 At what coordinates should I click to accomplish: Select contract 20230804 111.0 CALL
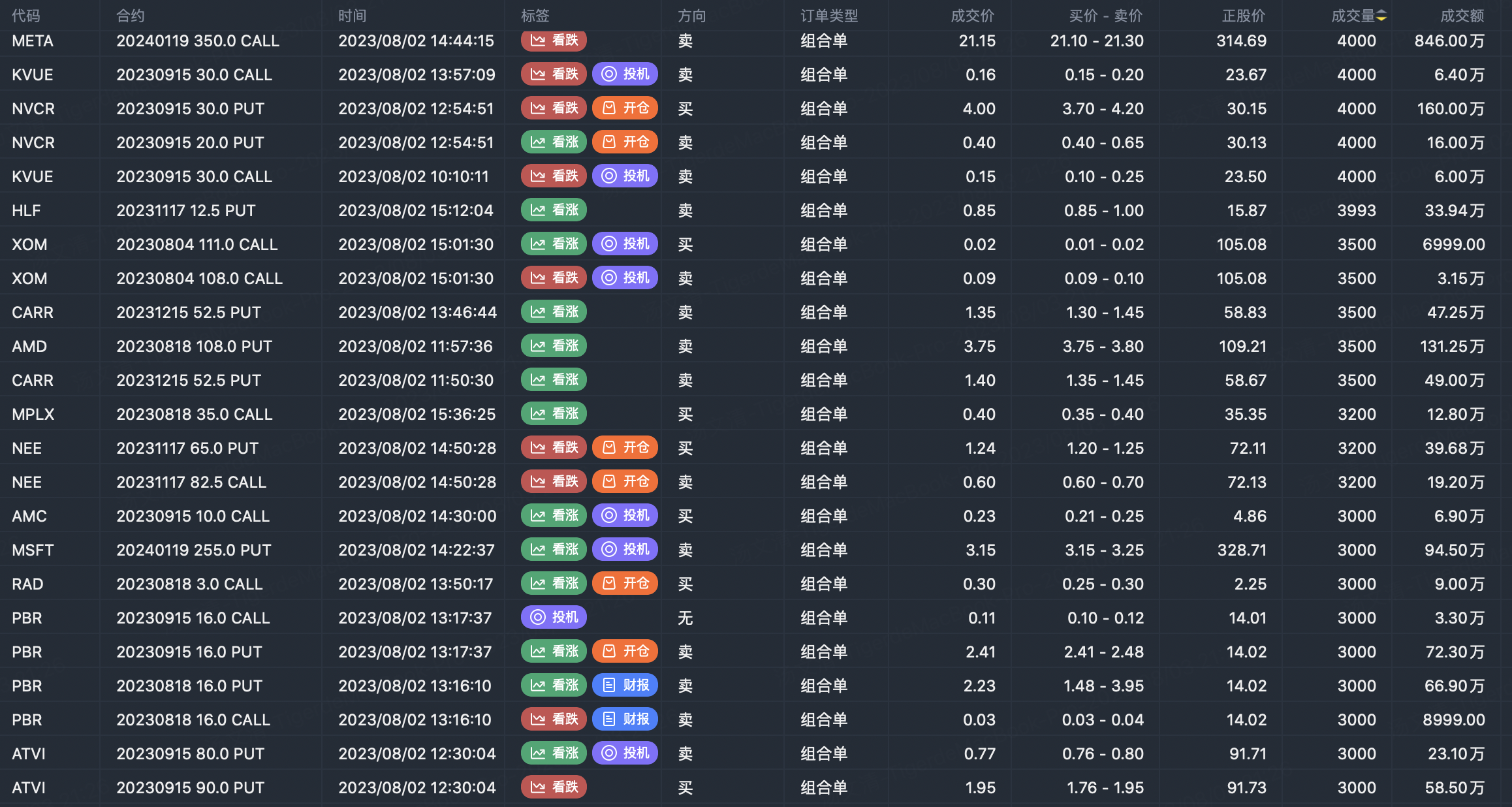click(x=197, y=244)
